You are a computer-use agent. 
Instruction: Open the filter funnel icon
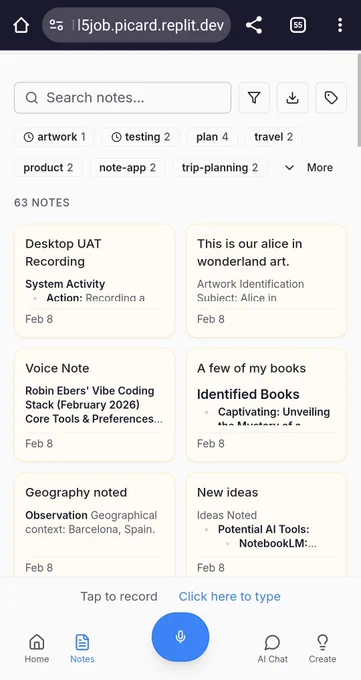pyautogui.click(x=254, y=98)
